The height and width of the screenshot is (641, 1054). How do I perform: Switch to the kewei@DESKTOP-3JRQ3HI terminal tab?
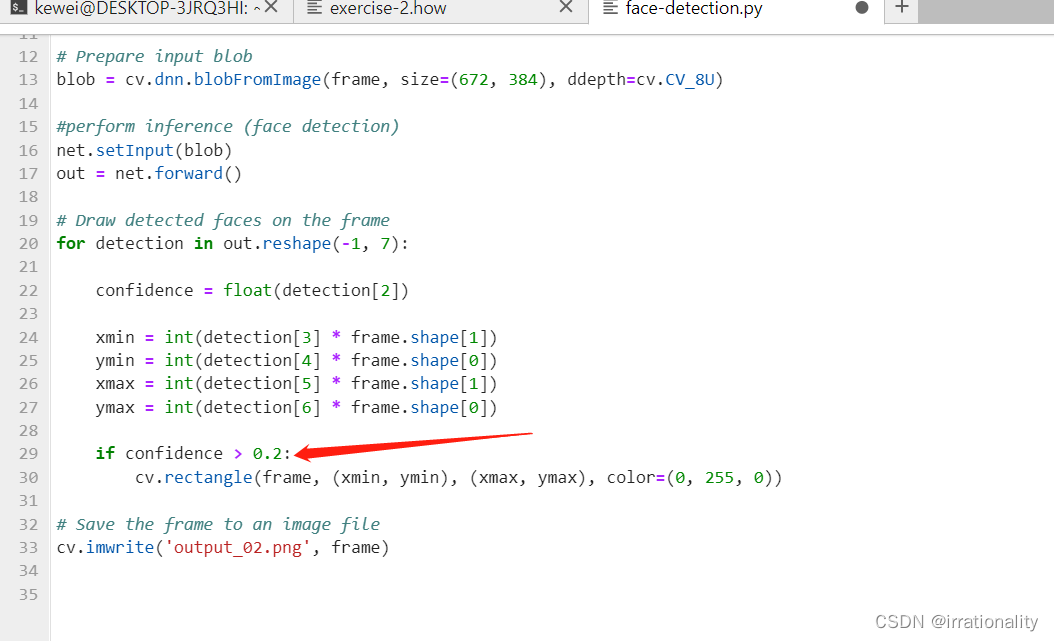(x=147, y=9)
